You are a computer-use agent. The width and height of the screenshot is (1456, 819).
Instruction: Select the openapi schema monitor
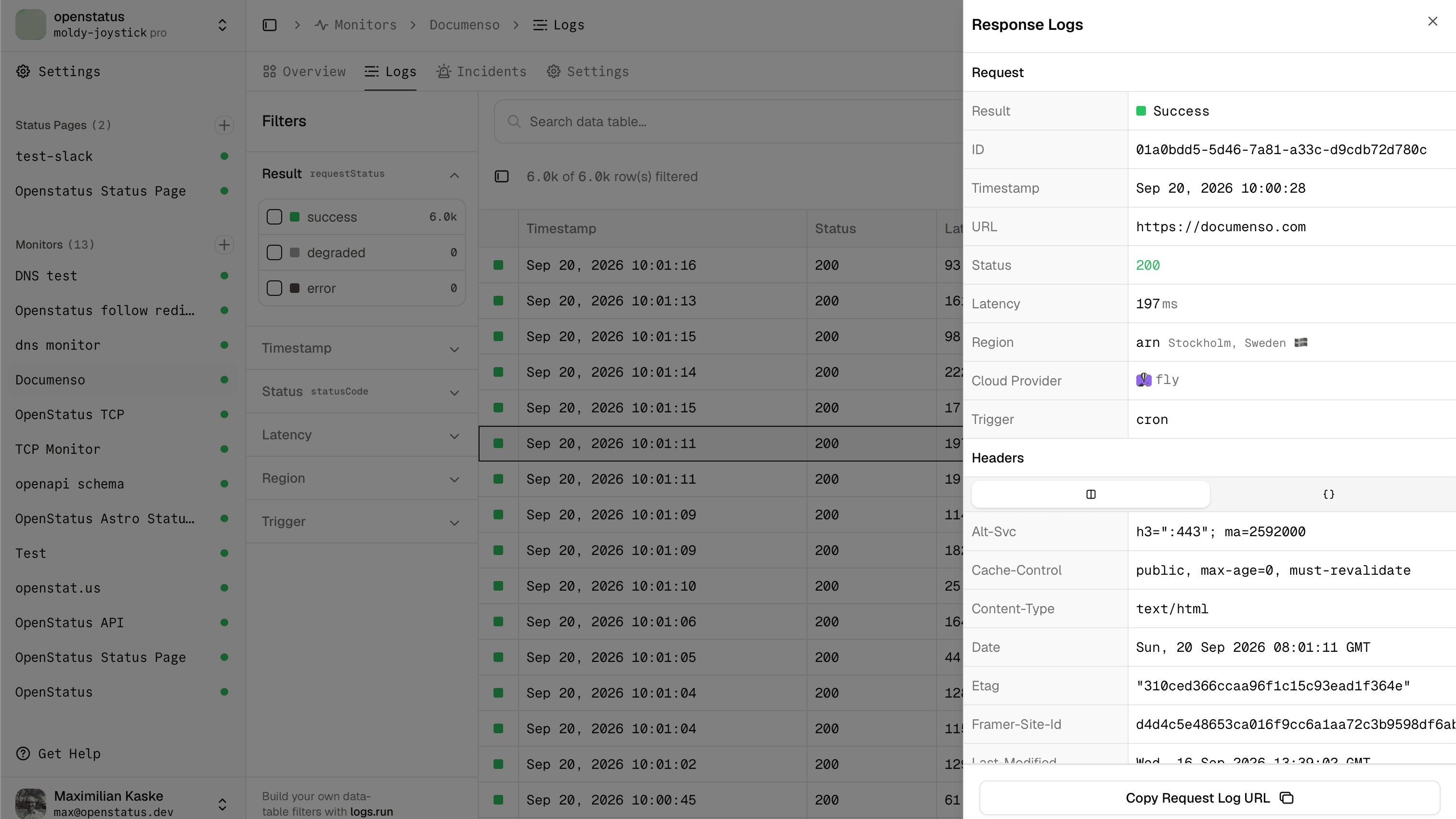coord(69,484)
